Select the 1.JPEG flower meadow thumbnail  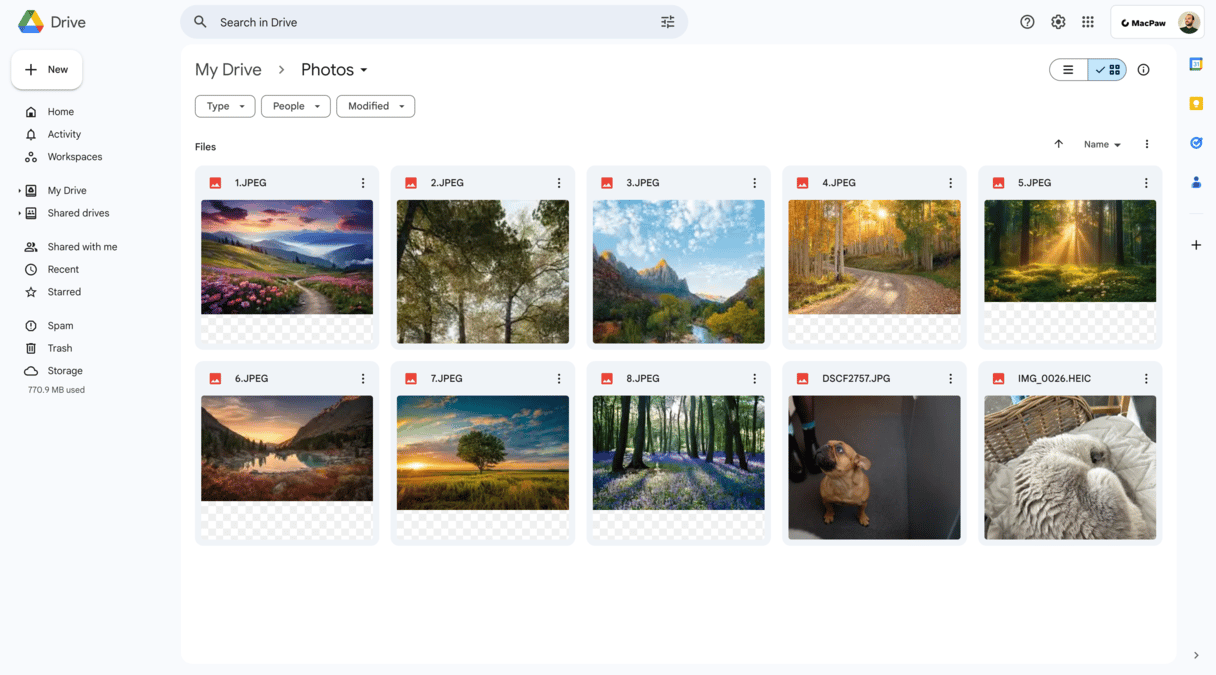tap(287, 257)
